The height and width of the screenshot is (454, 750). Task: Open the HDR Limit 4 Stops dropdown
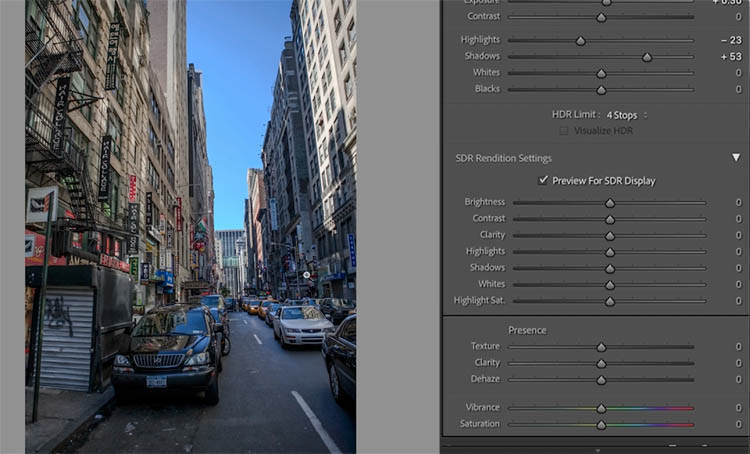(627, 115)
